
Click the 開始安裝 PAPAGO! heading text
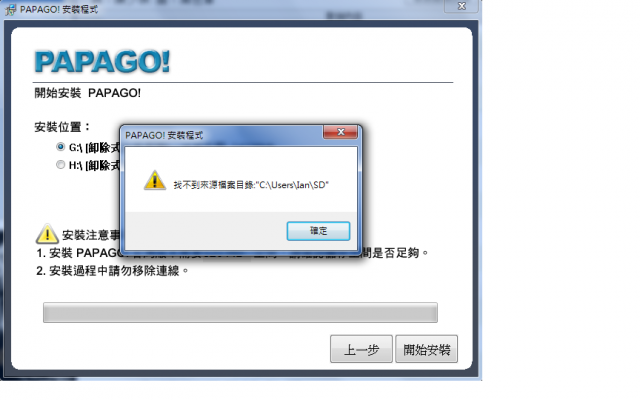tap(87, 93)
